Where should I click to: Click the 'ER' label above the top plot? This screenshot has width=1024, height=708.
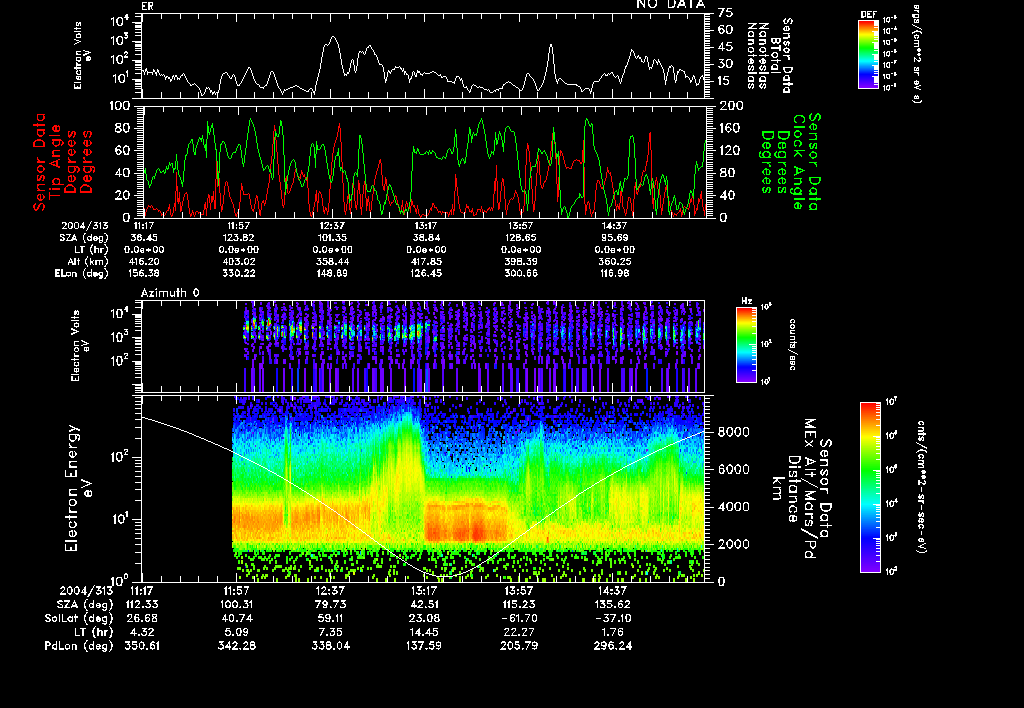click(x=147, y=7)
